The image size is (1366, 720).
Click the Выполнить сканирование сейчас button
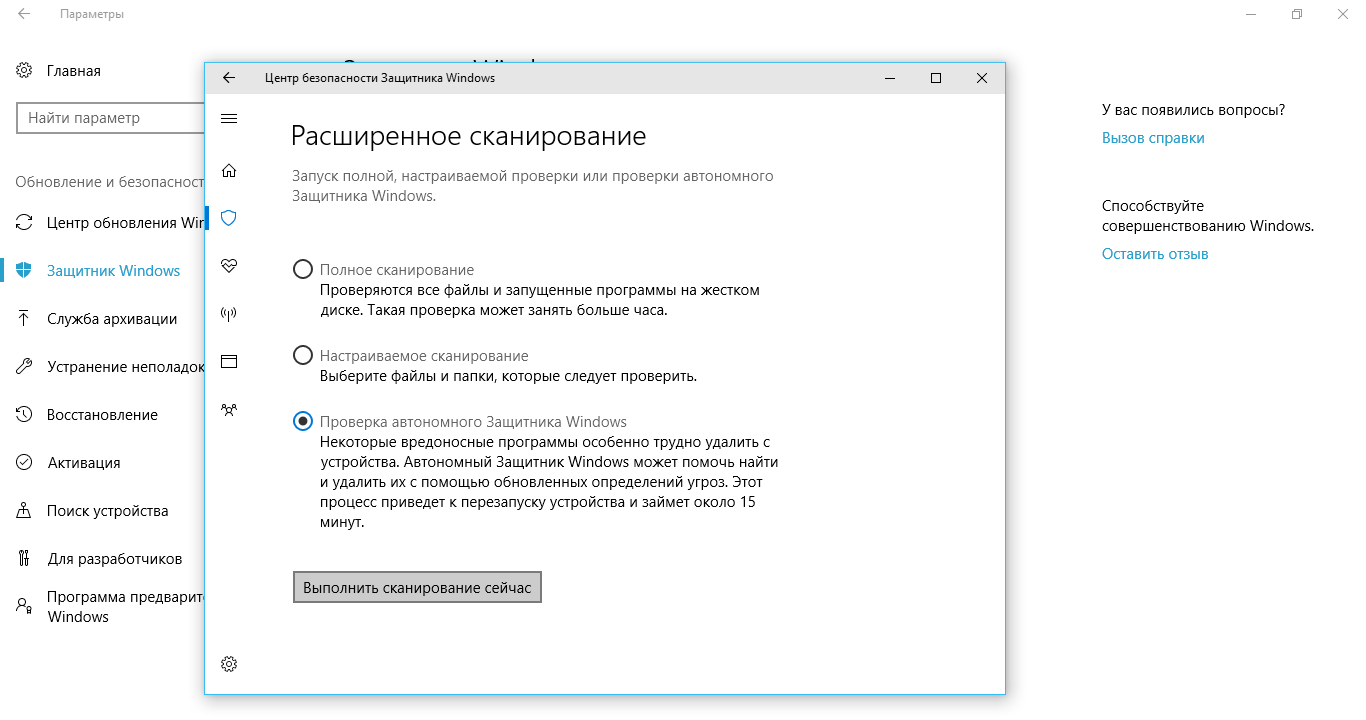click(417, 588)
